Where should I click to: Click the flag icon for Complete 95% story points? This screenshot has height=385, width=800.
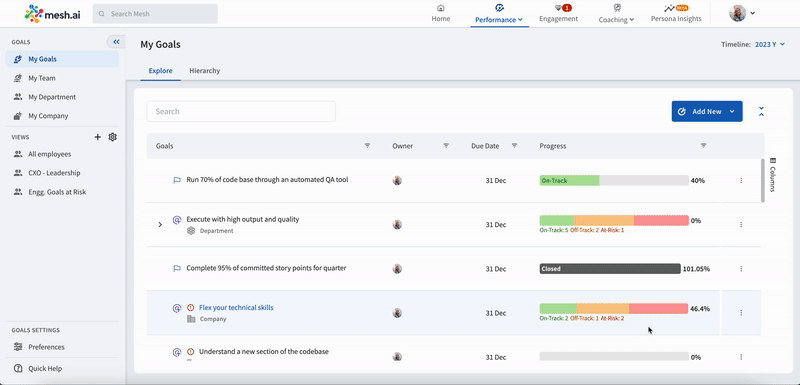tap(177, 268)
